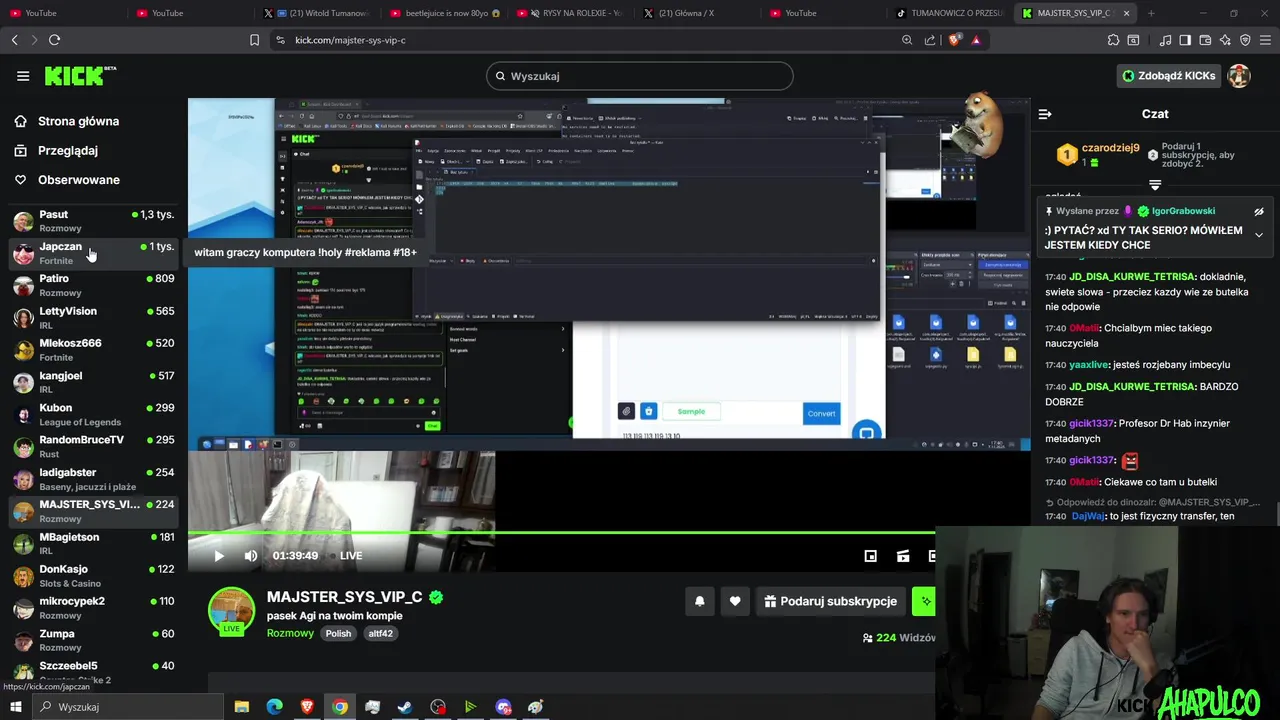Open Pasut channel in sidebar
The width and height of the screenshot is (1280, 720).
[94, 221]
